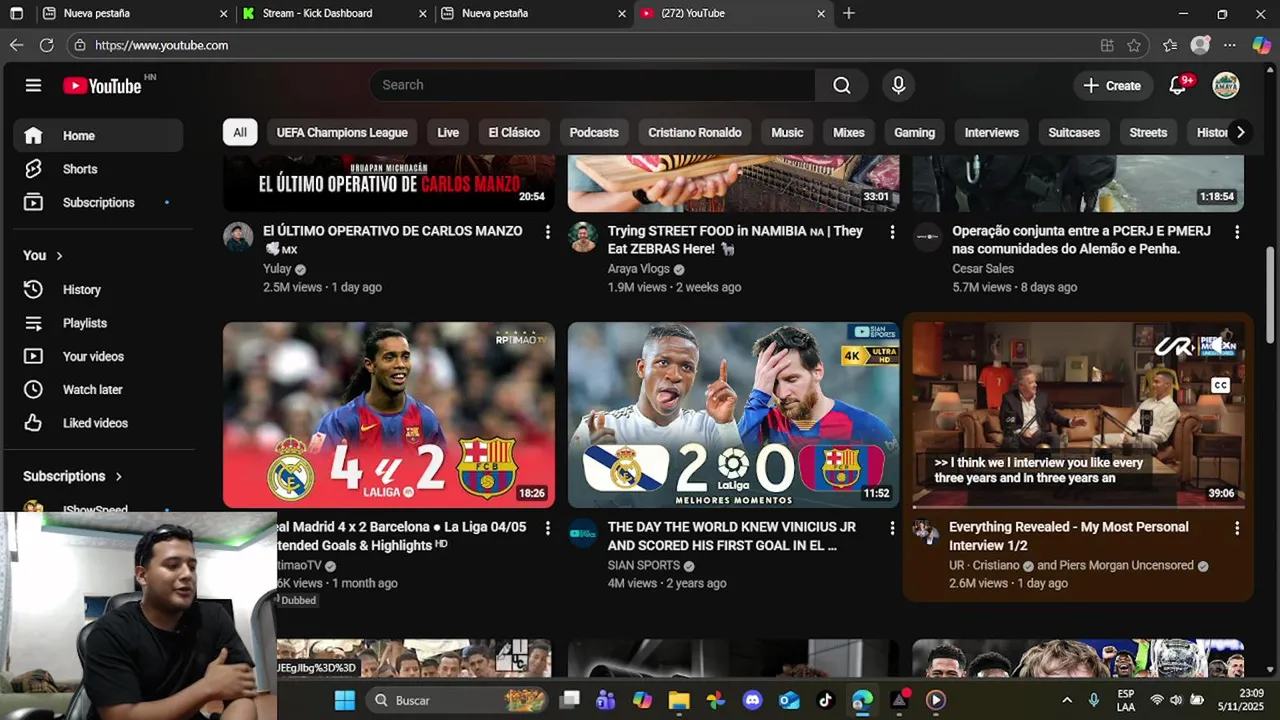This screenshot has width=1280, height=720.
Task: Open browser tab actions menu icon
Action: (16, 13)
